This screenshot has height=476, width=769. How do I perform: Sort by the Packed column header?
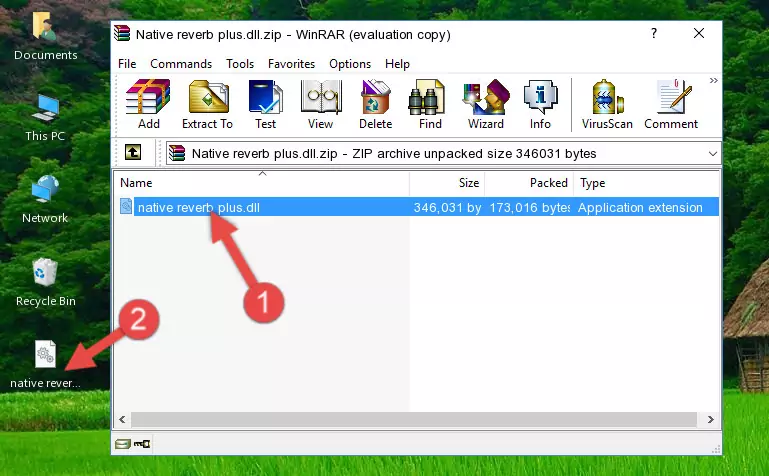(x=529, y=183)
